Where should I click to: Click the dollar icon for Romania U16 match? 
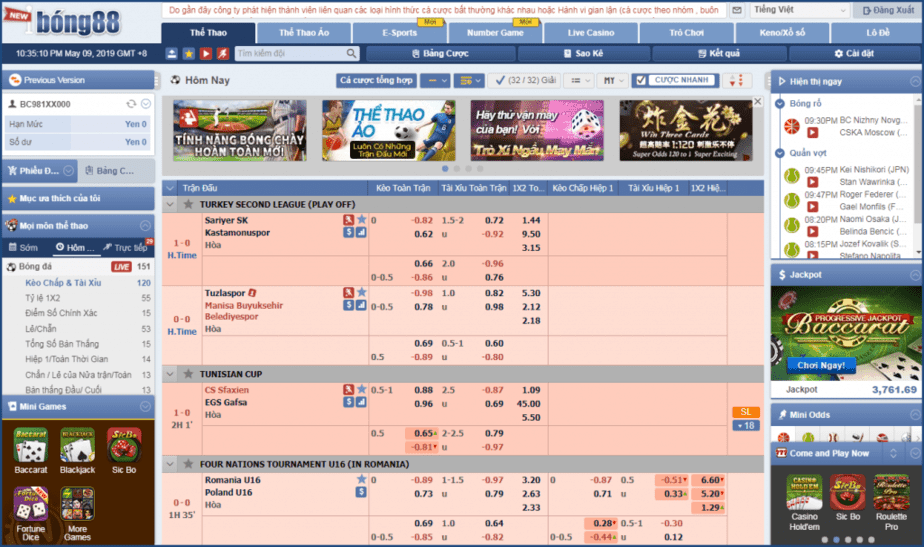pyautogui.click(x=361, y=493)
